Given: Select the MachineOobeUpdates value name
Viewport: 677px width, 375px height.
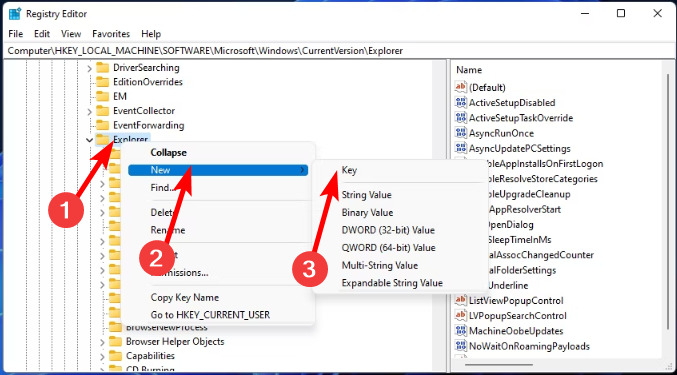Looking at the screenshot, I should 516,331.
